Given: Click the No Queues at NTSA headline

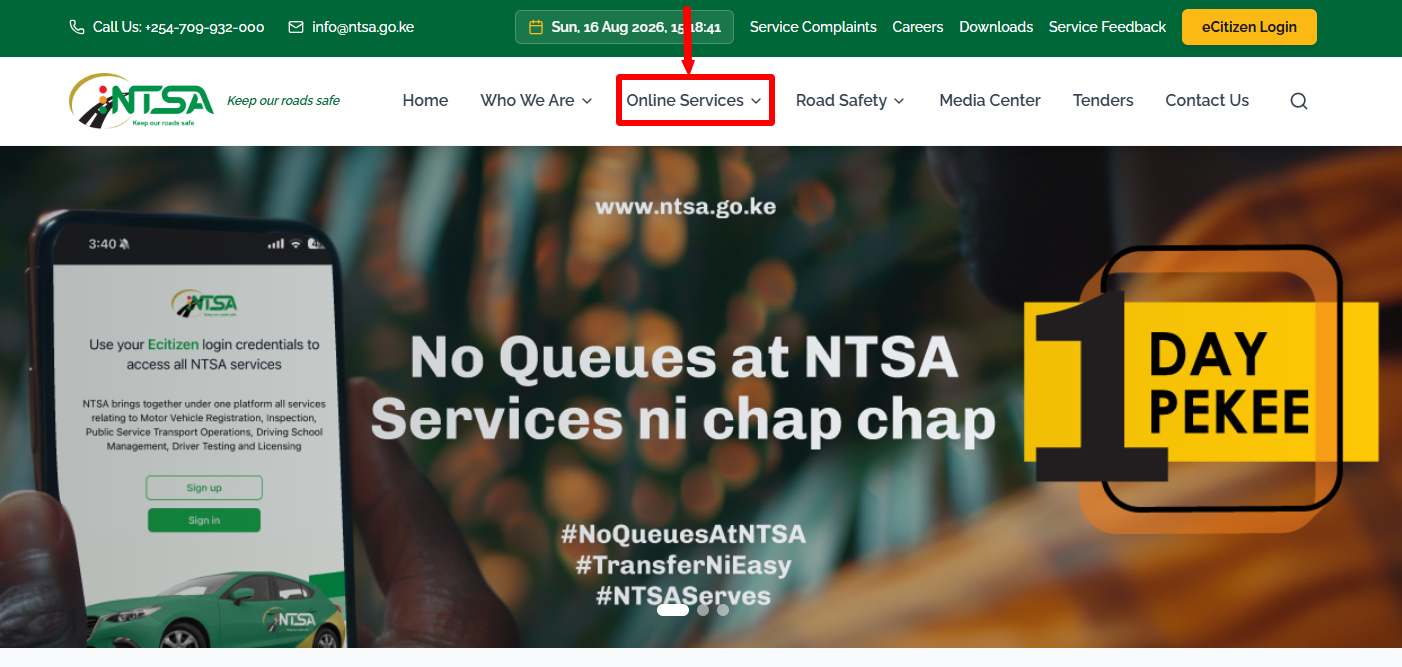Looking at the screenshot, I should pos(685,358).
